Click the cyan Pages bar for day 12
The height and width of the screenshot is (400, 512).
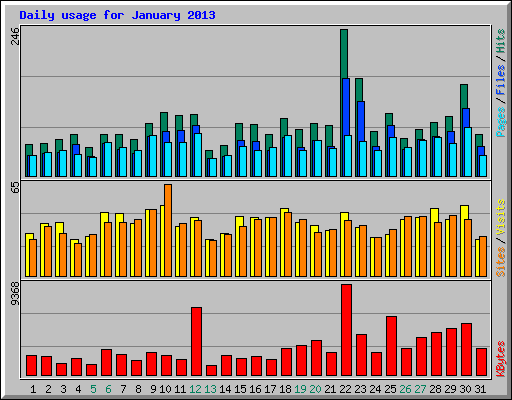[198, 155]
